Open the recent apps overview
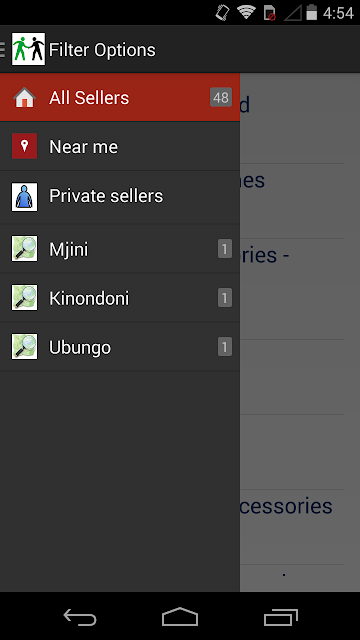Image resolution: width=360 pixels, height=640 pixels. pyautogui.click(x=280, y=617)
